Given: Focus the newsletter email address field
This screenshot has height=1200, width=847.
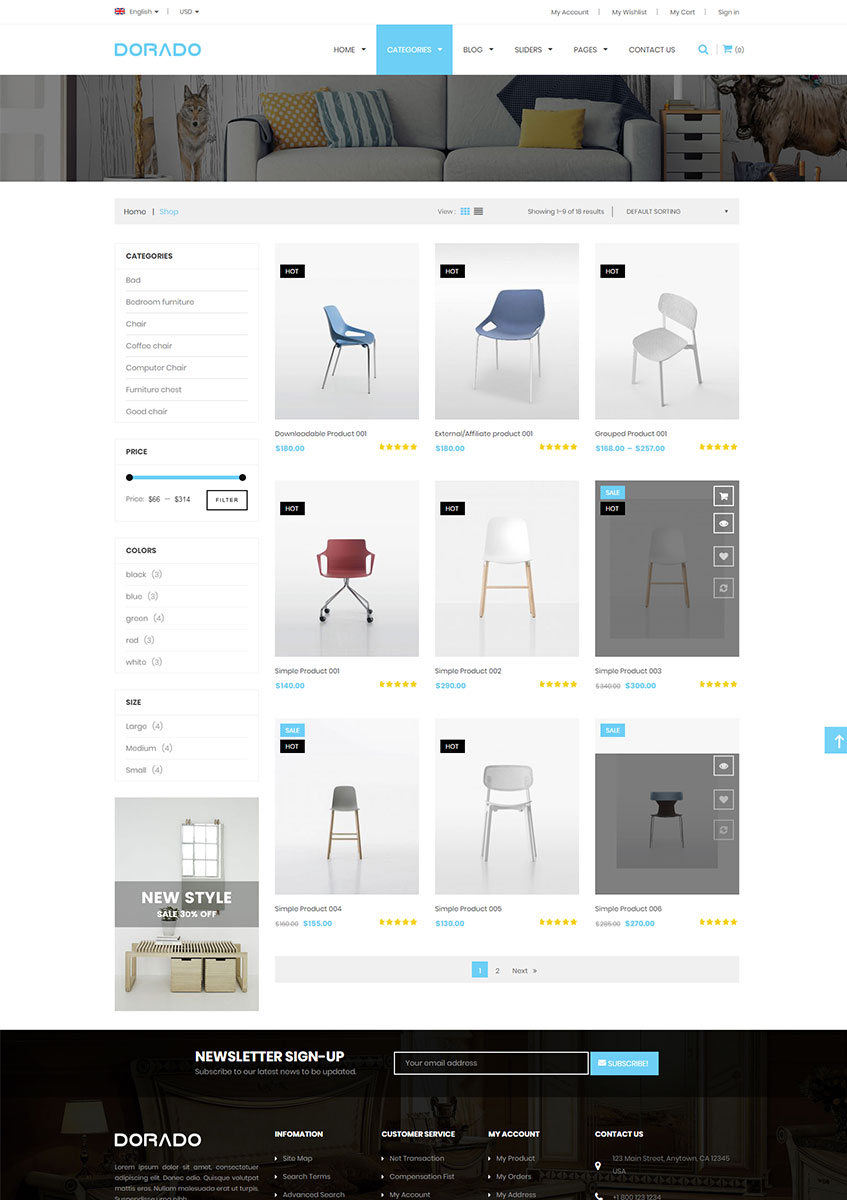Looking at the screenshot, I should [x=491, y=1063].
